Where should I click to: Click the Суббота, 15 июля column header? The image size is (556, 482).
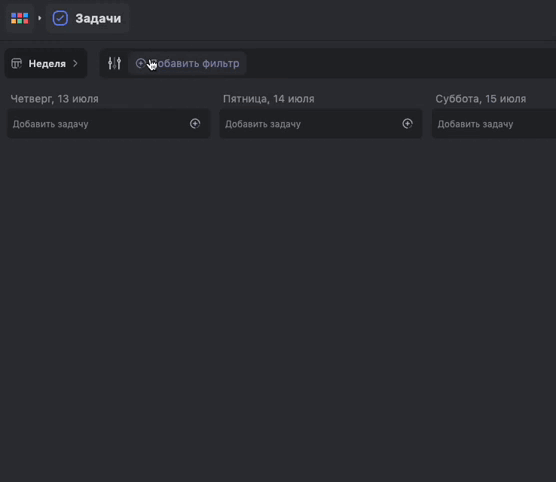coord(480,99)
